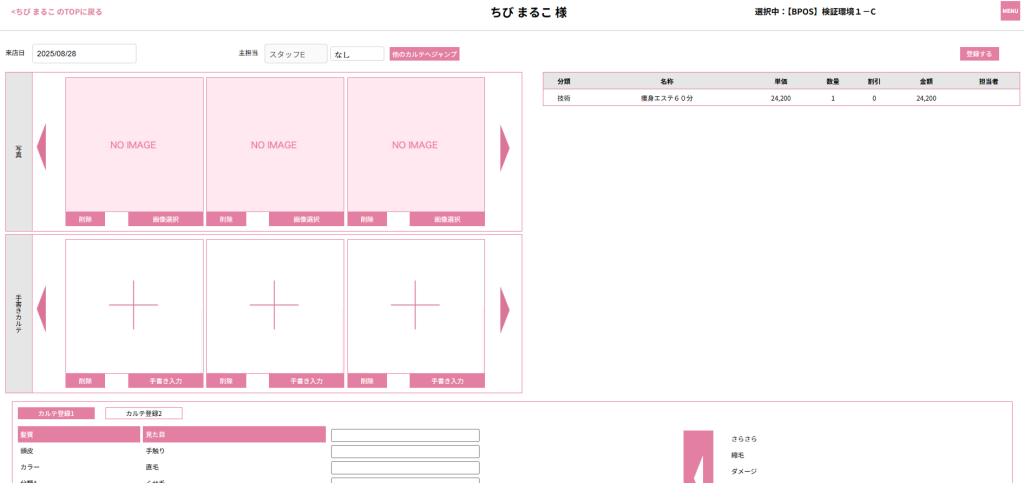
Task: Click the left arrow in the photo carousel
Action: [42, 148]
